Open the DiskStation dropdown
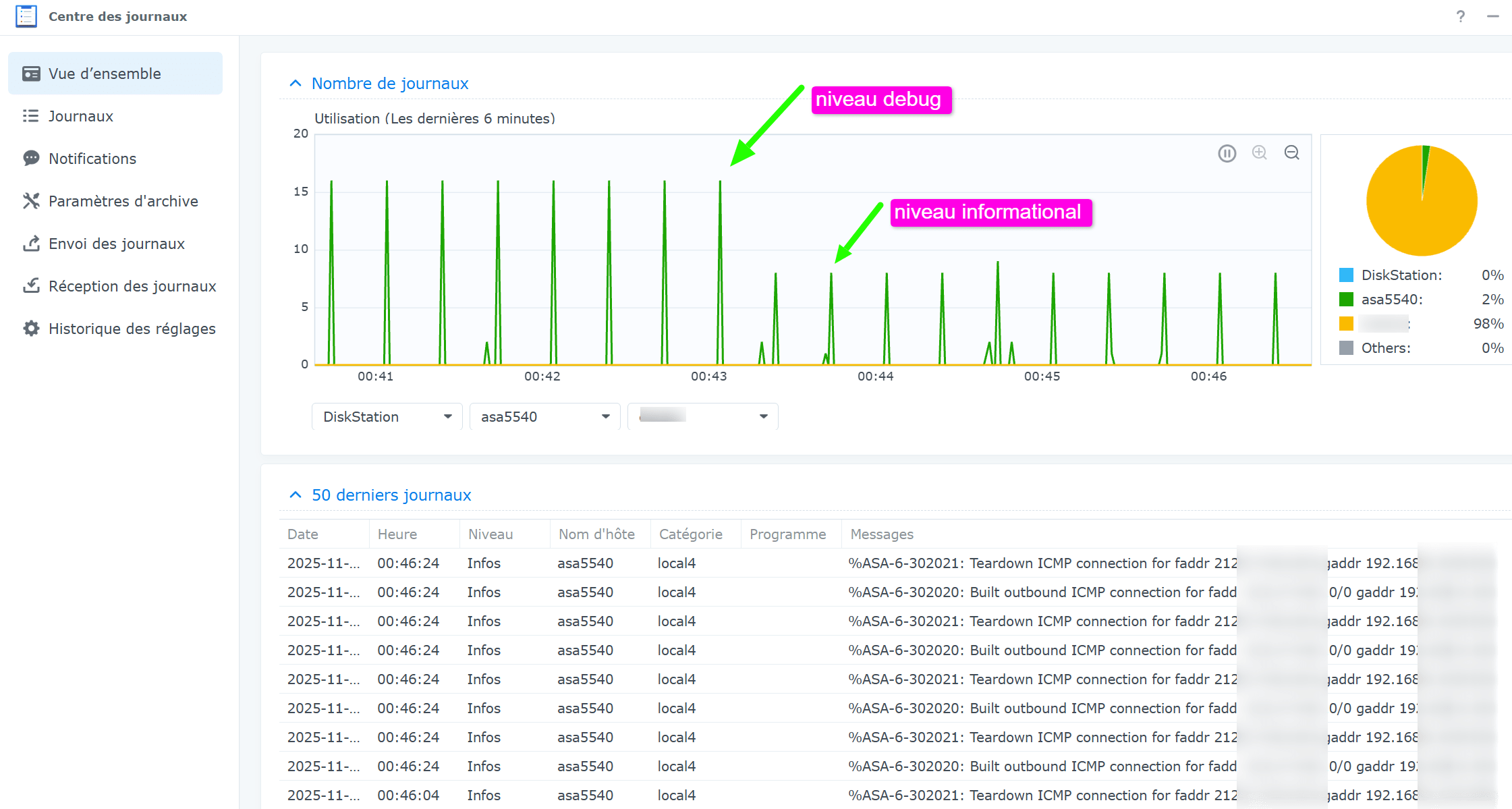 pyautogui.click(x=387, y=416)
